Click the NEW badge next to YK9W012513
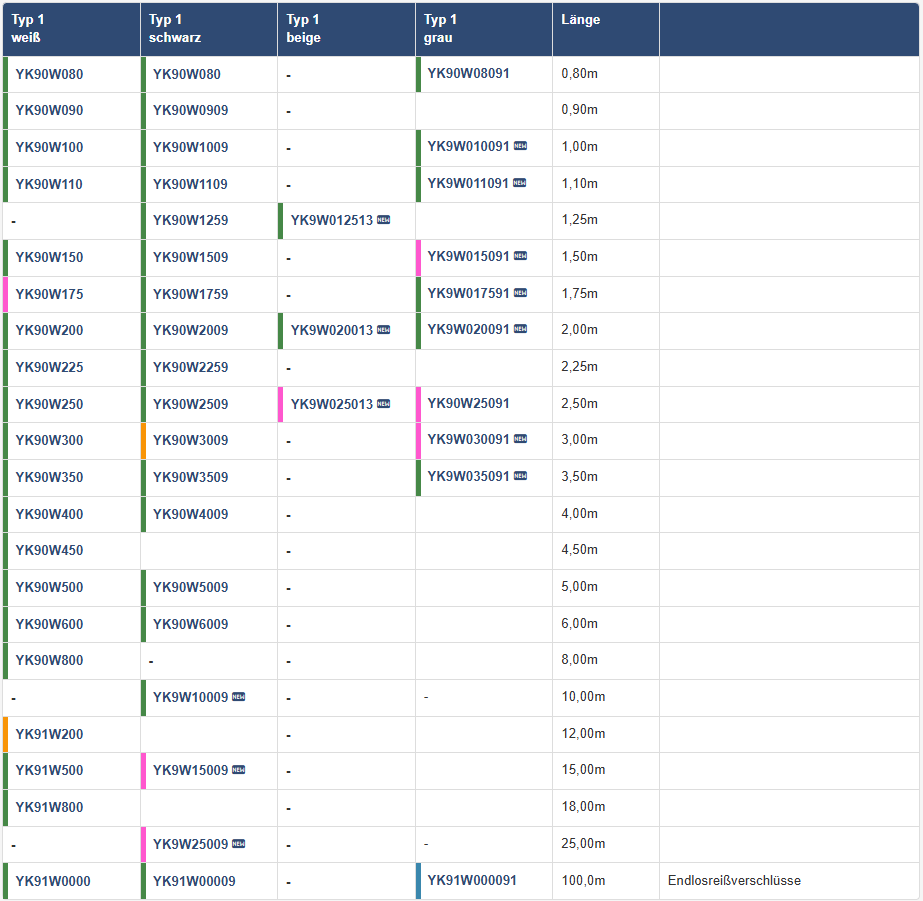 [x=383, y=220]
